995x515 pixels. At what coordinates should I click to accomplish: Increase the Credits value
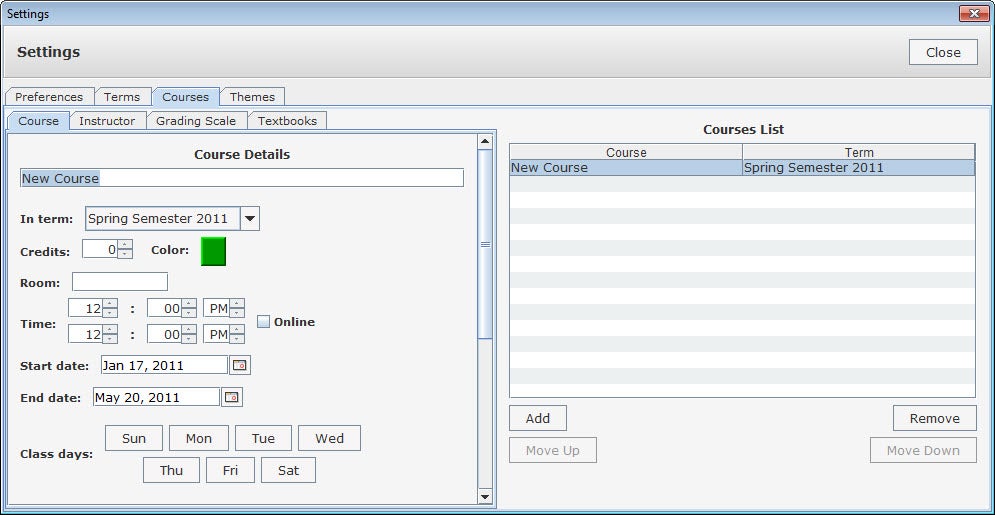point(125,245)
